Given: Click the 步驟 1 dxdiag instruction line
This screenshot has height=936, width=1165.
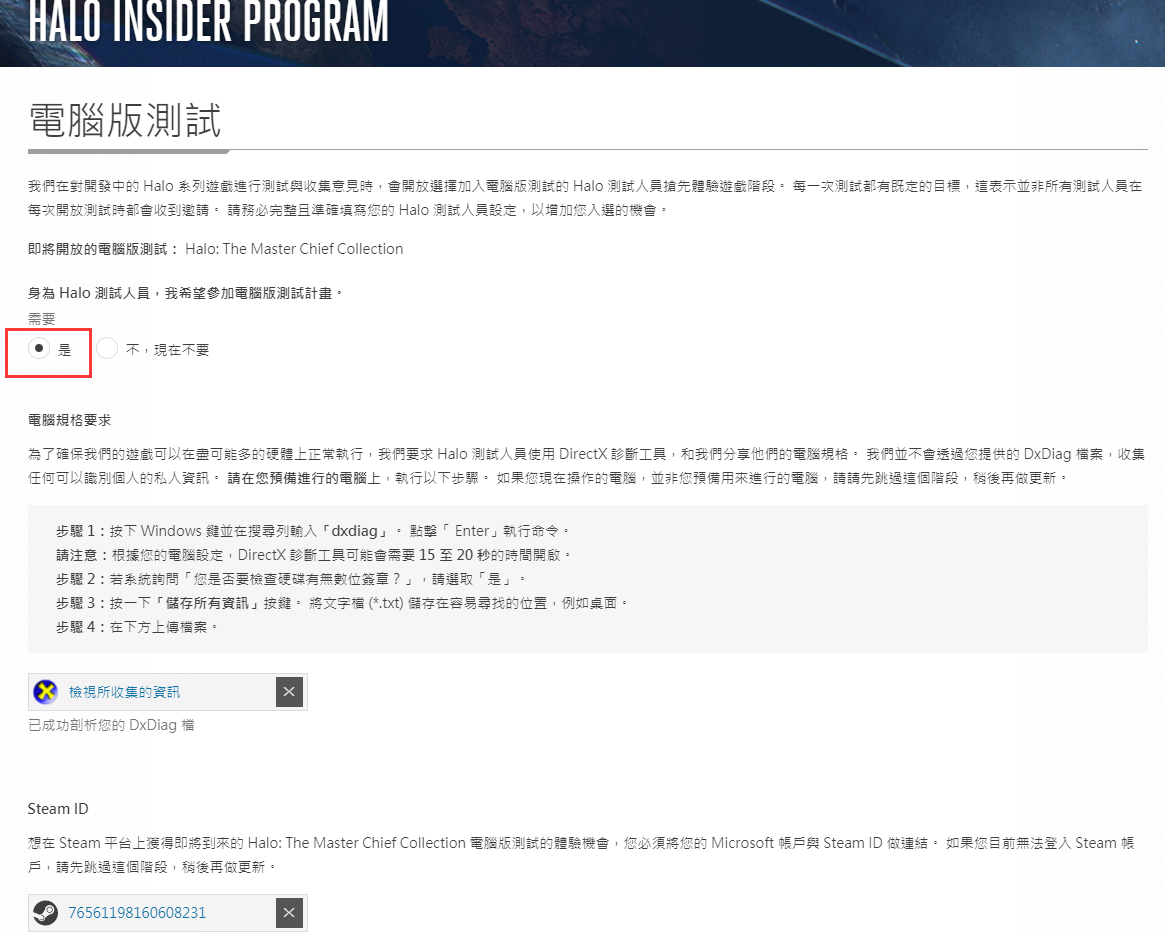Looking at the screenshot, I should point(313,531).
